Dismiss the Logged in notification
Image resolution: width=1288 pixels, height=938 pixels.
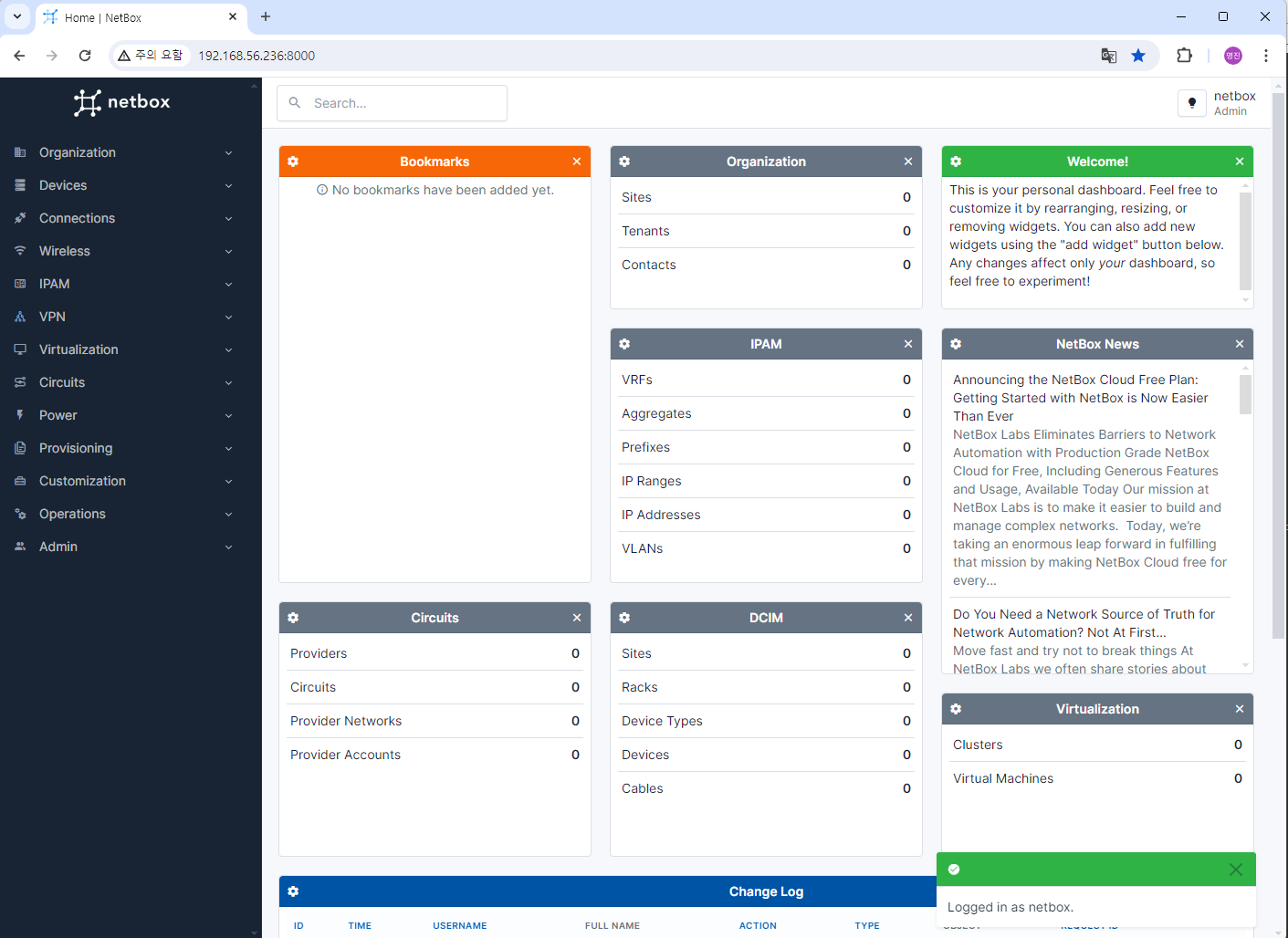tap(1236, 870)
